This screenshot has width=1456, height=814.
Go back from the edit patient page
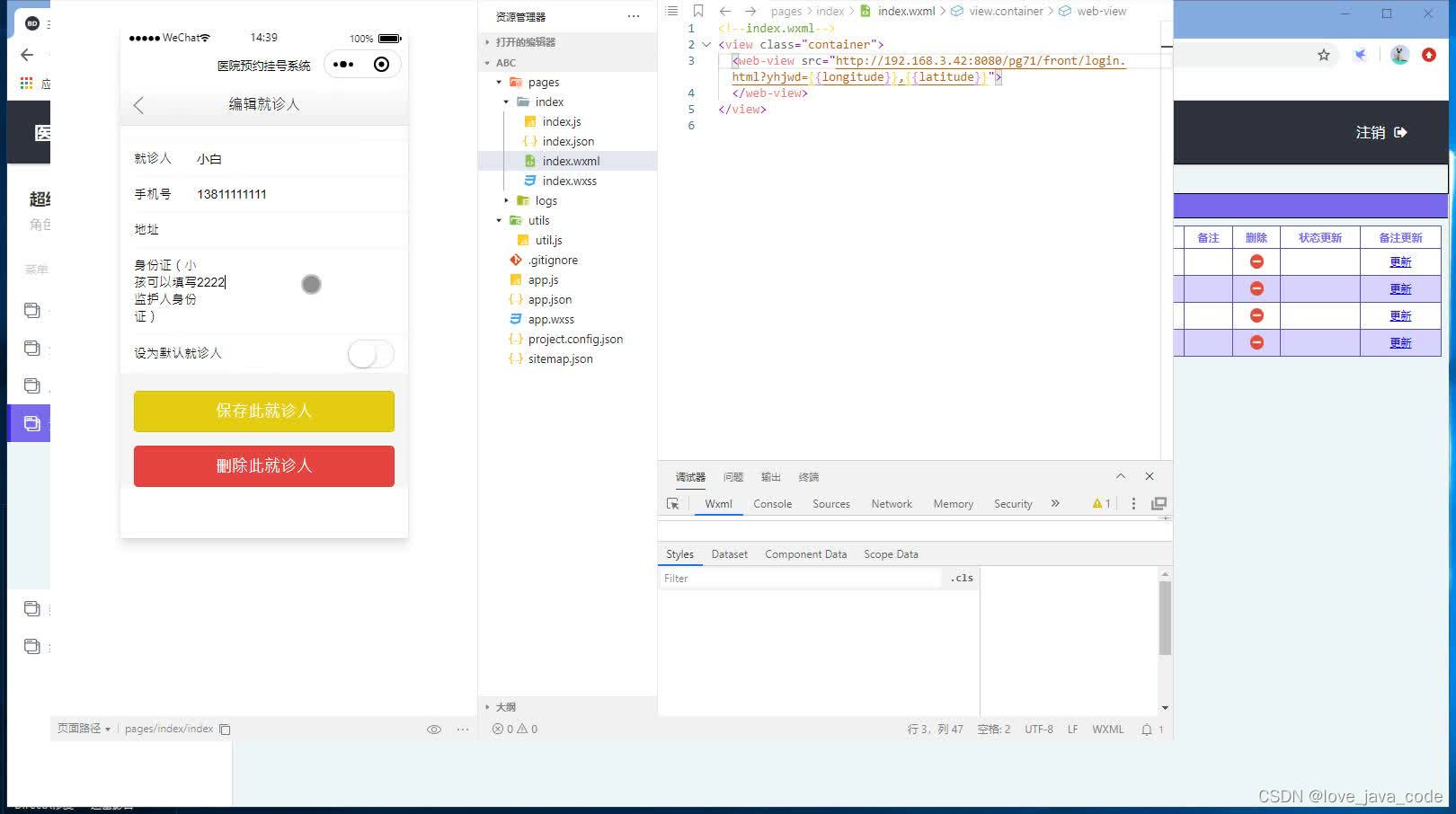click(138, 105)
